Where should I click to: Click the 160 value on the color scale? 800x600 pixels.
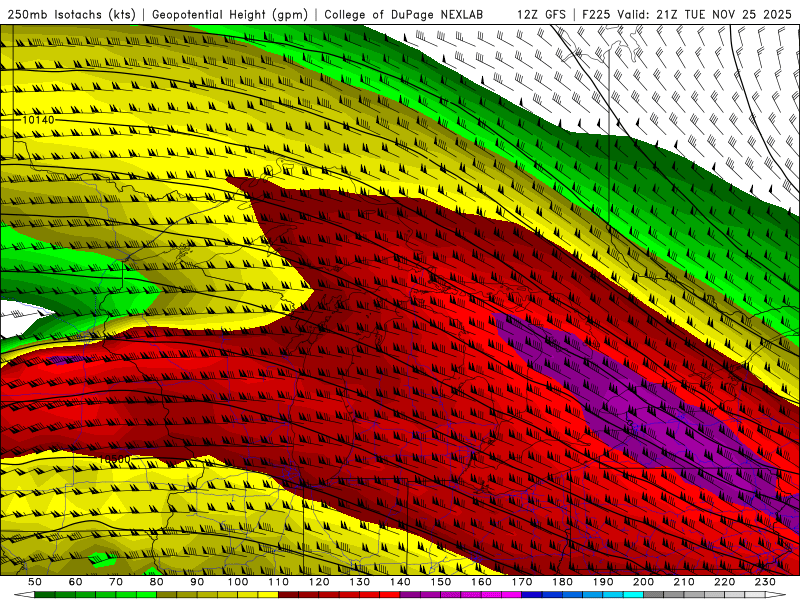click(481, 582)
